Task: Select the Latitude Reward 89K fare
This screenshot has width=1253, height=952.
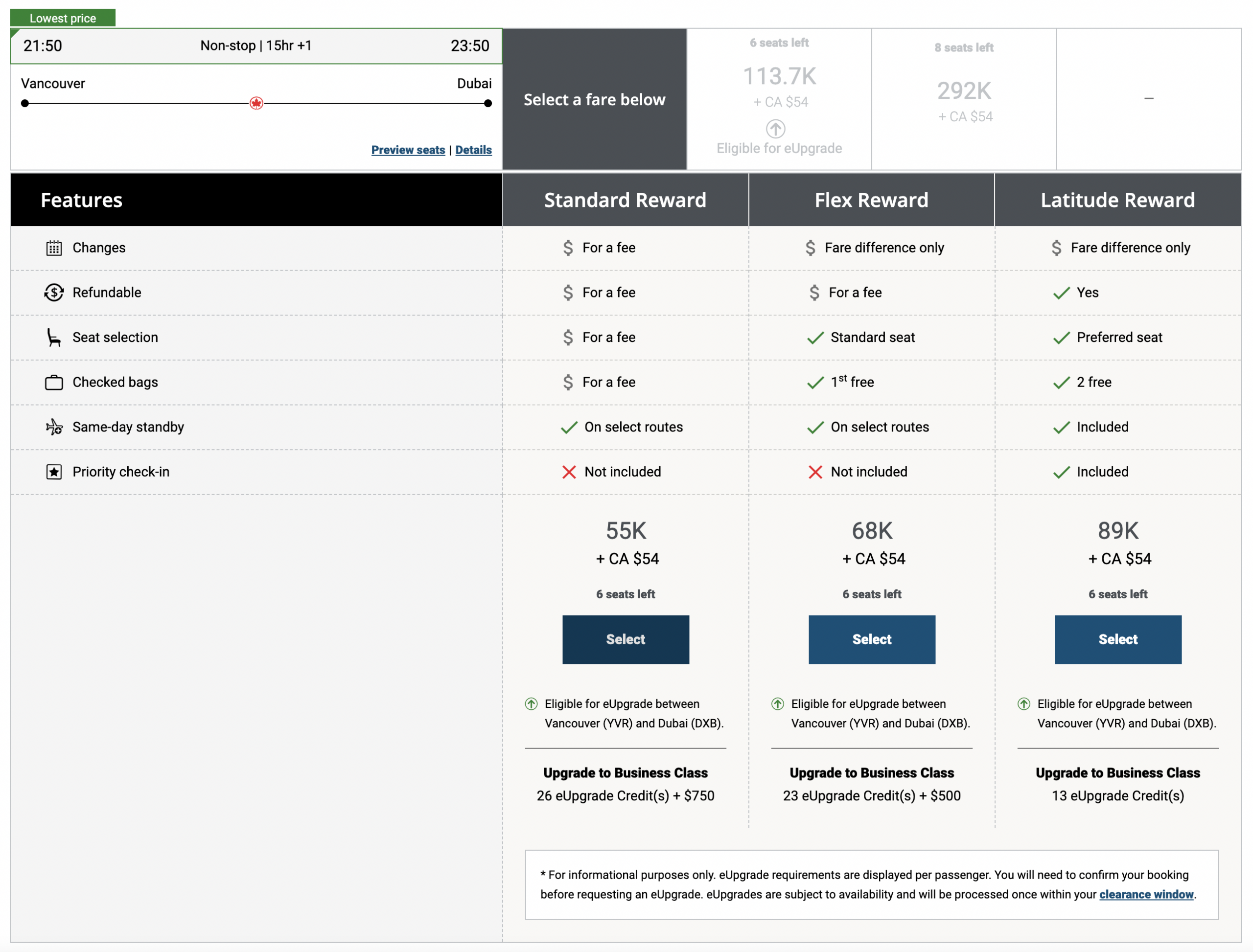Action: 1117,639
